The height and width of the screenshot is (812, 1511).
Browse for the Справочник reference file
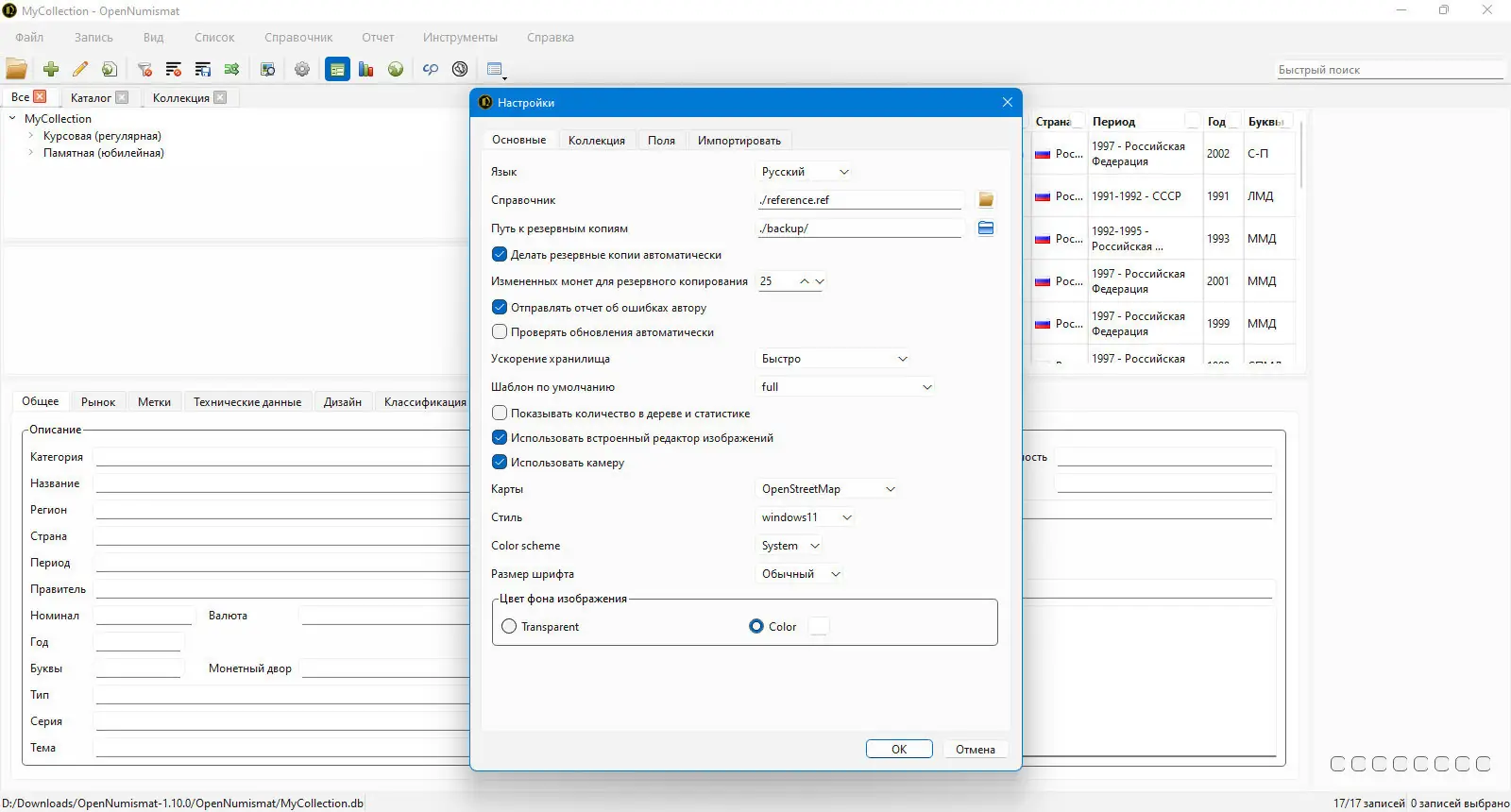(986, 199)
